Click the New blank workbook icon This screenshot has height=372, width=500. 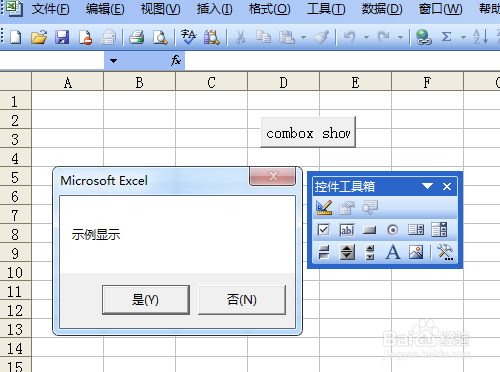[15, 37]
